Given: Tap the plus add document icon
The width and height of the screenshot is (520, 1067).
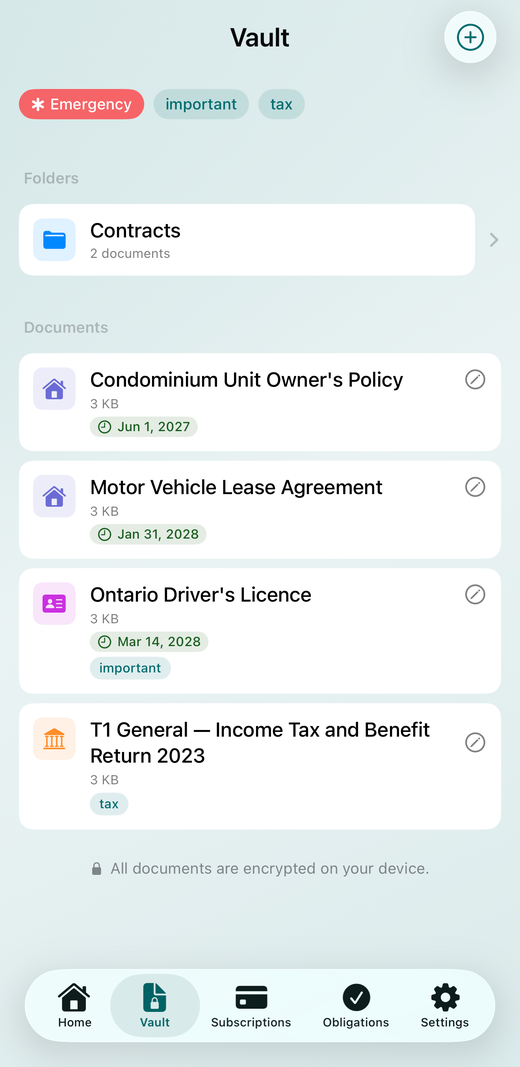Looking at the screenshot, I should [470, 37].
